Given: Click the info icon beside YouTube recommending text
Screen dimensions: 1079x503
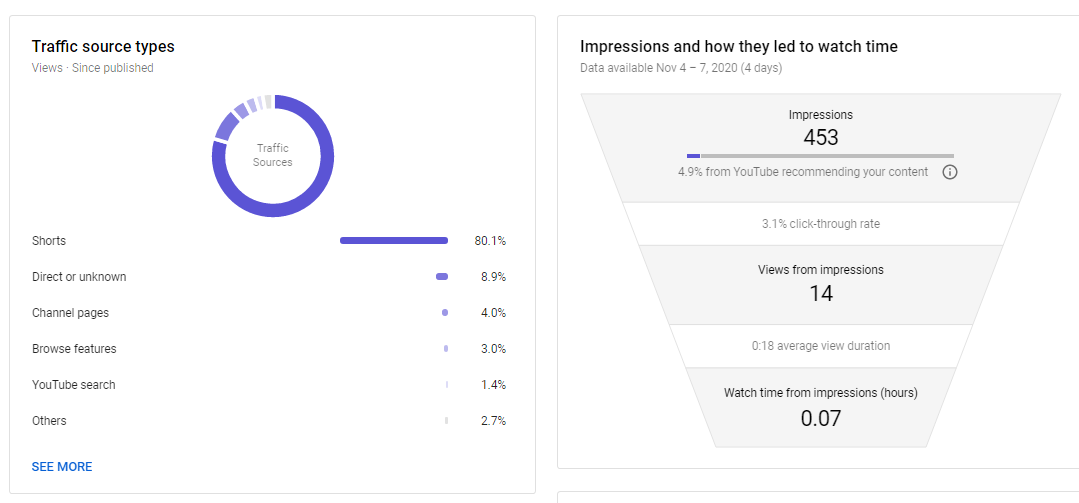Looking at the screenshot, I should [x=950, y=172].
